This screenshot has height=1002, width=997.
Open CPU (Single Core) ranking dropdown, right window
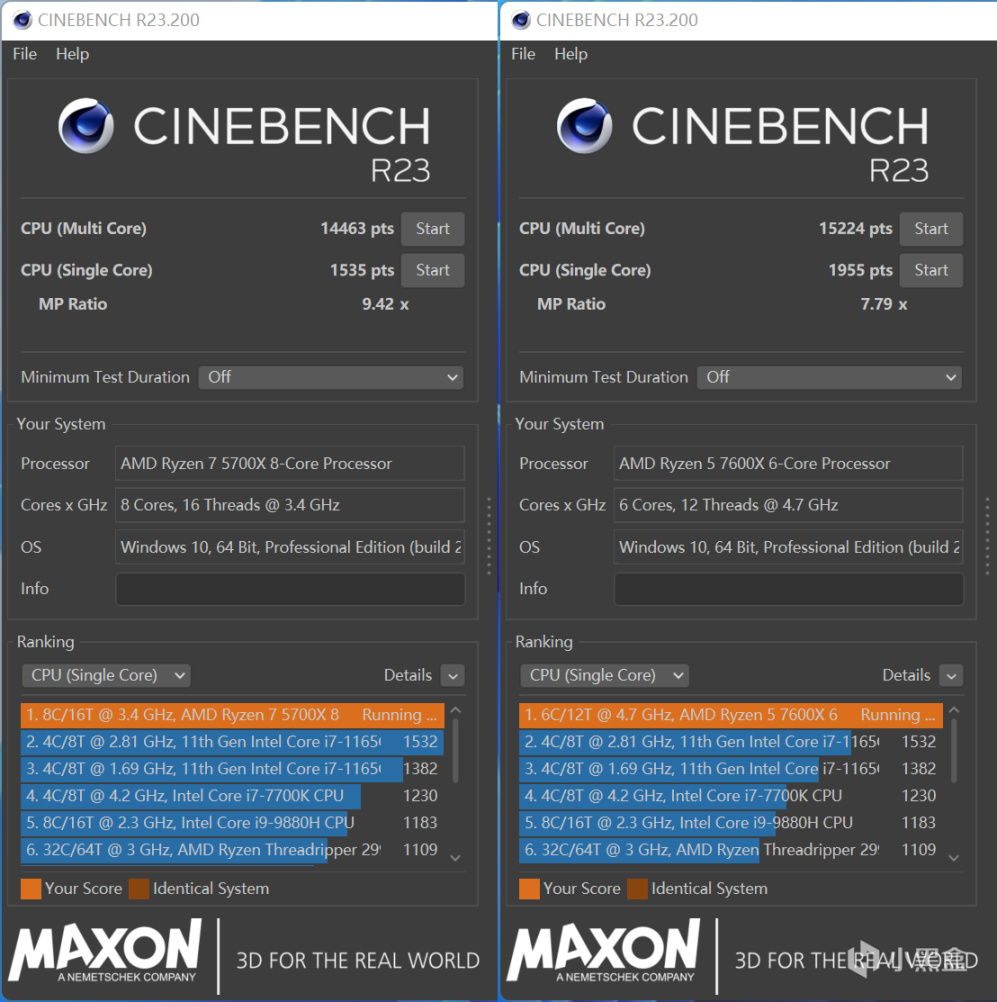click(605, 675)
